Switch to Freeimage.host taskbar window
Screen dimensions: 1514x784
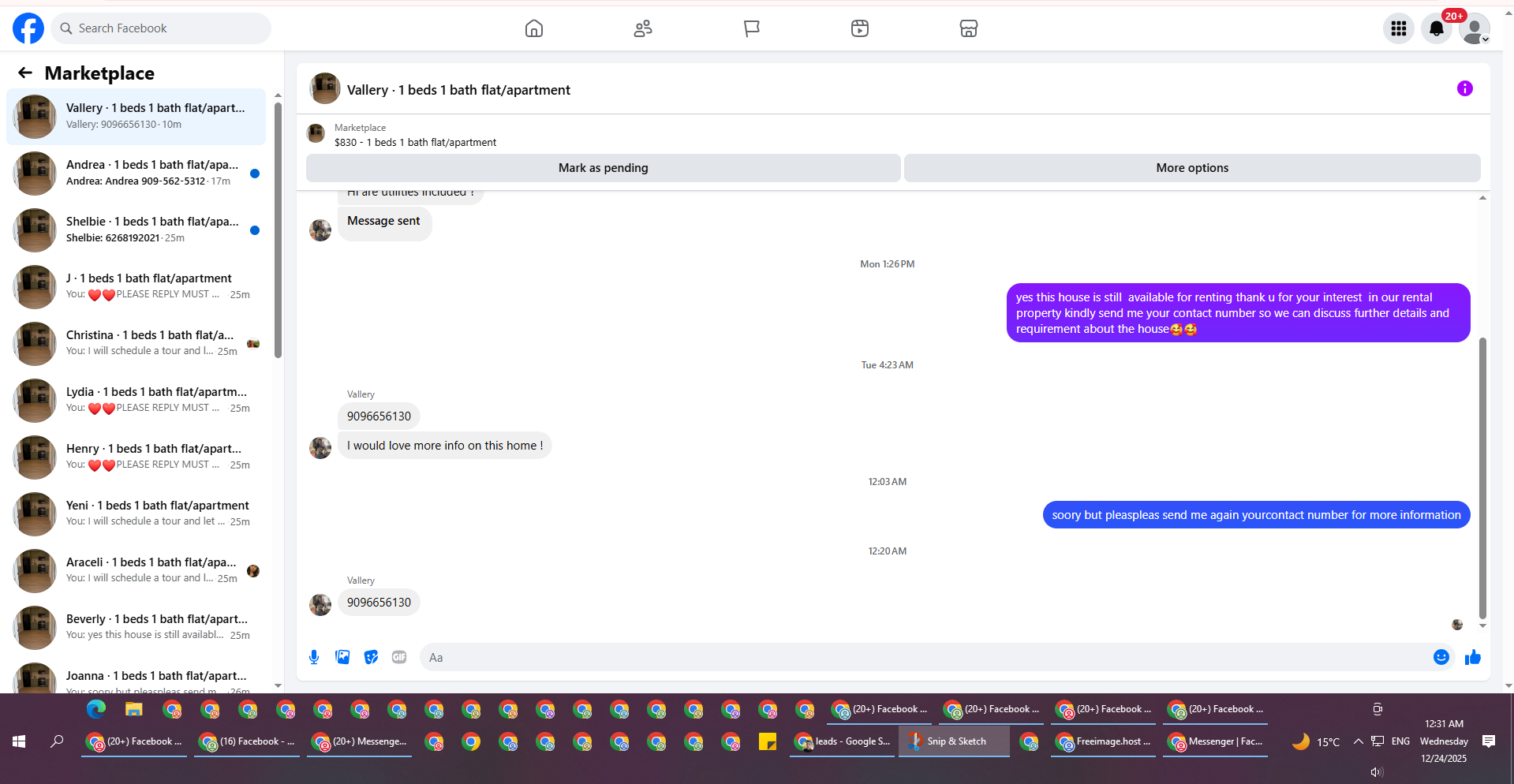click(x=1104, y=741)
